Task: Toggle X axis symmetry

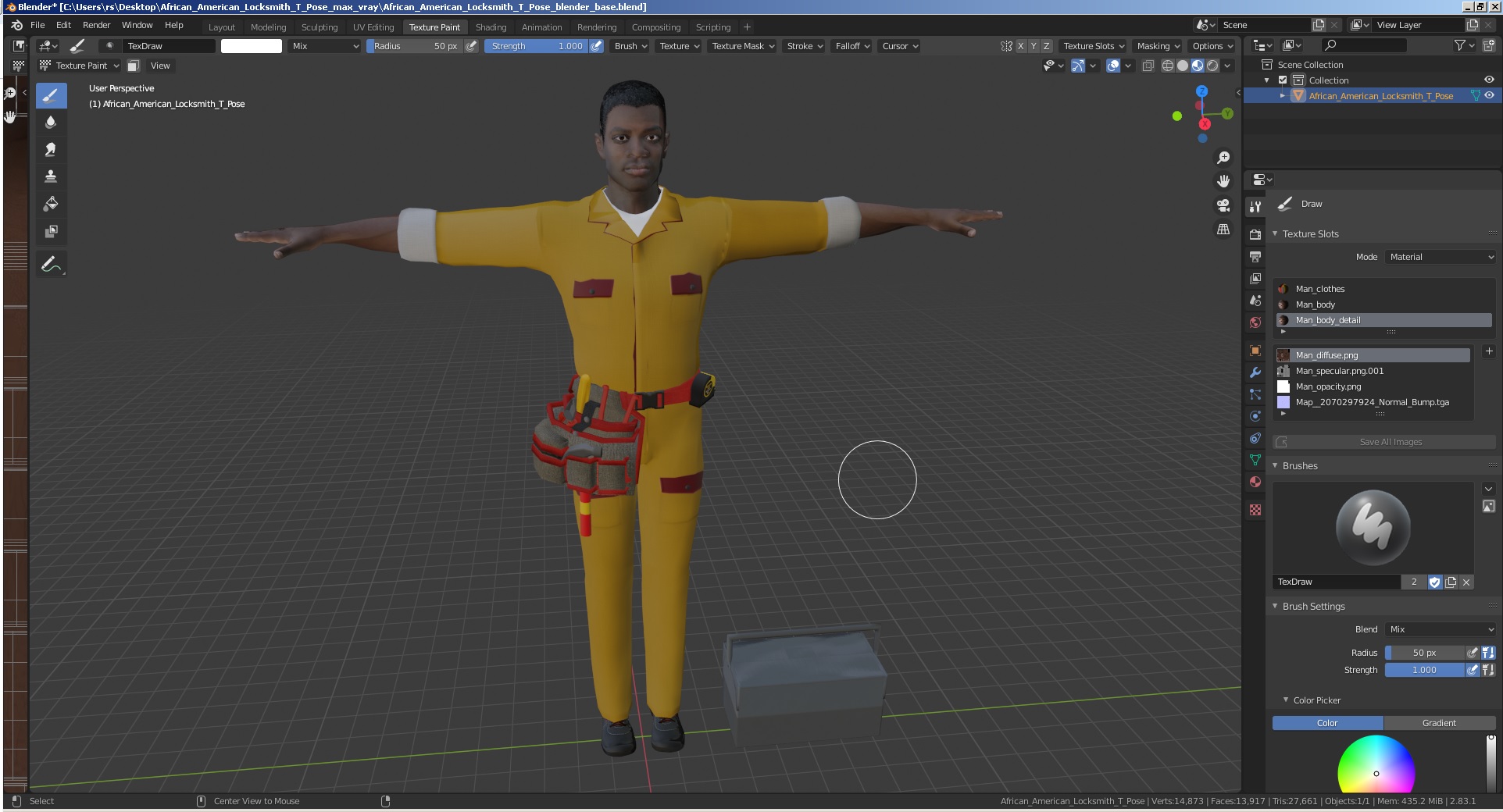Action: pos(1020,46)
